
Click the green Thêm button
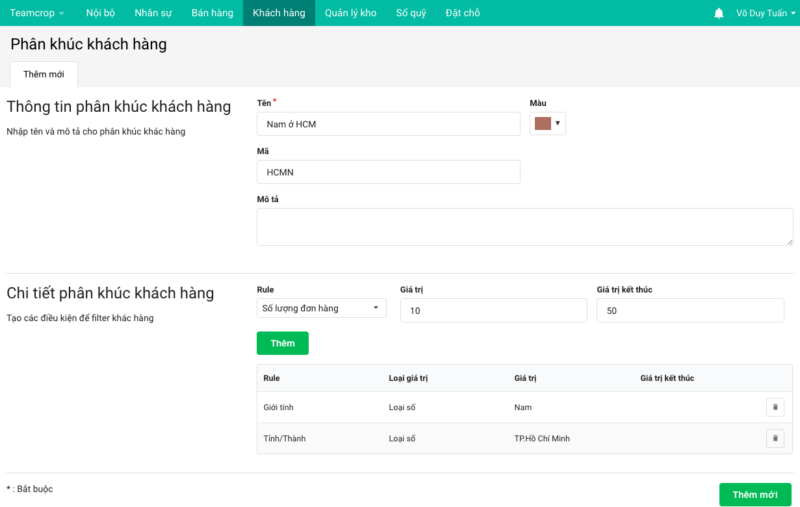(283, 343)
